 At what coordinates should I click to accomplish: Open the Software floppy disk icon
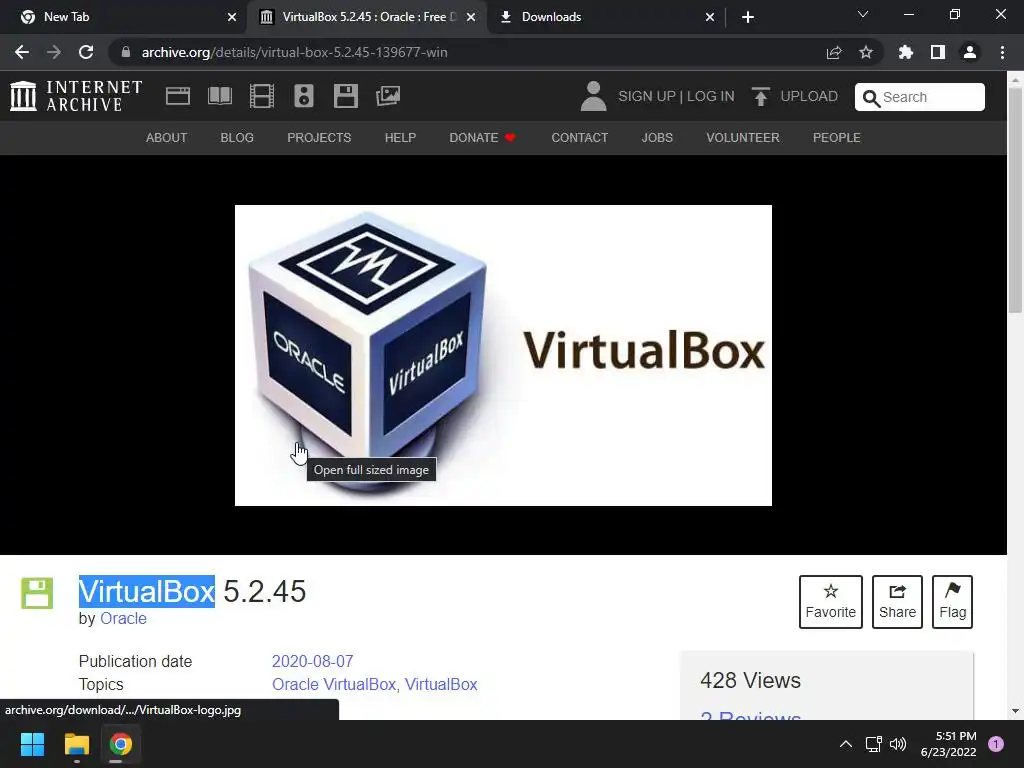coord(345,96)
